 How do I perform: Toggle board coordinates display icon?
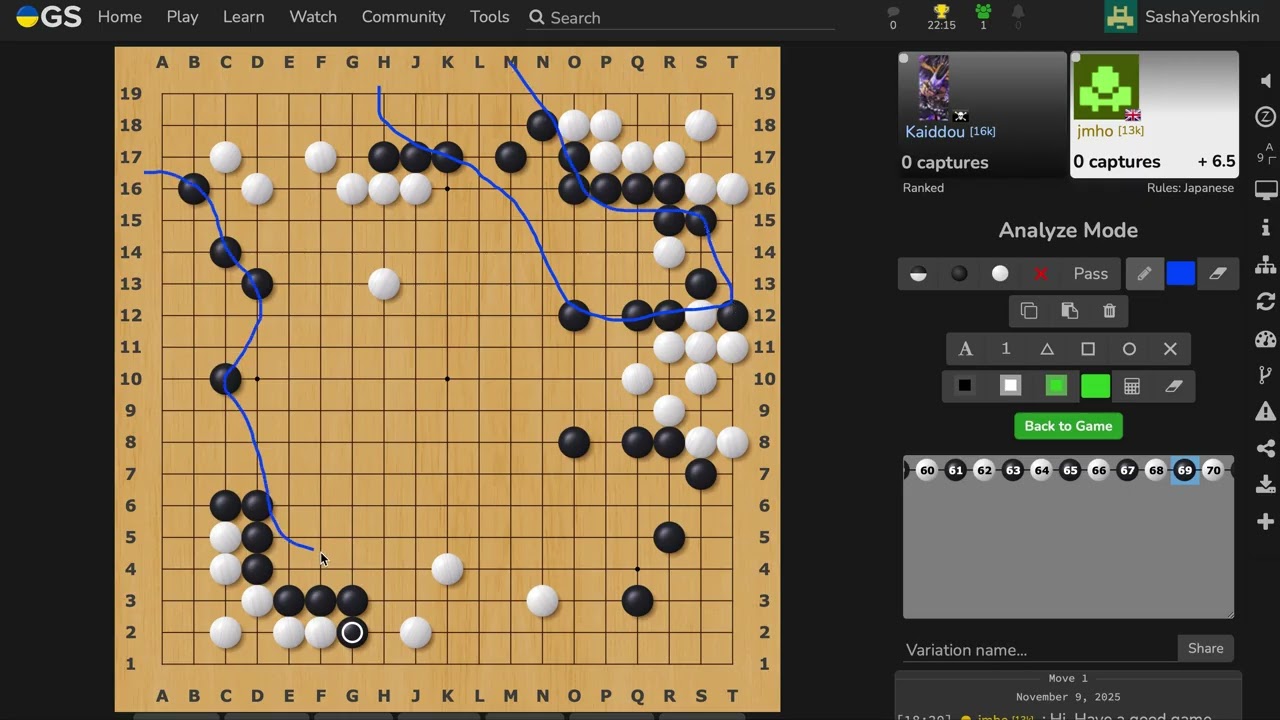click(1266, 153)
